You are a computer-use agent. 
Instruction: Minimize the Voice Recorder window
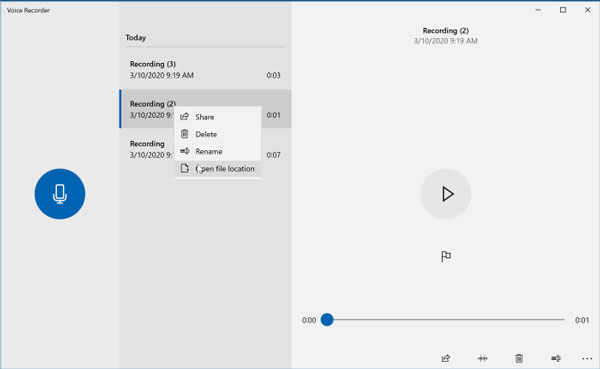coord(538,10)
